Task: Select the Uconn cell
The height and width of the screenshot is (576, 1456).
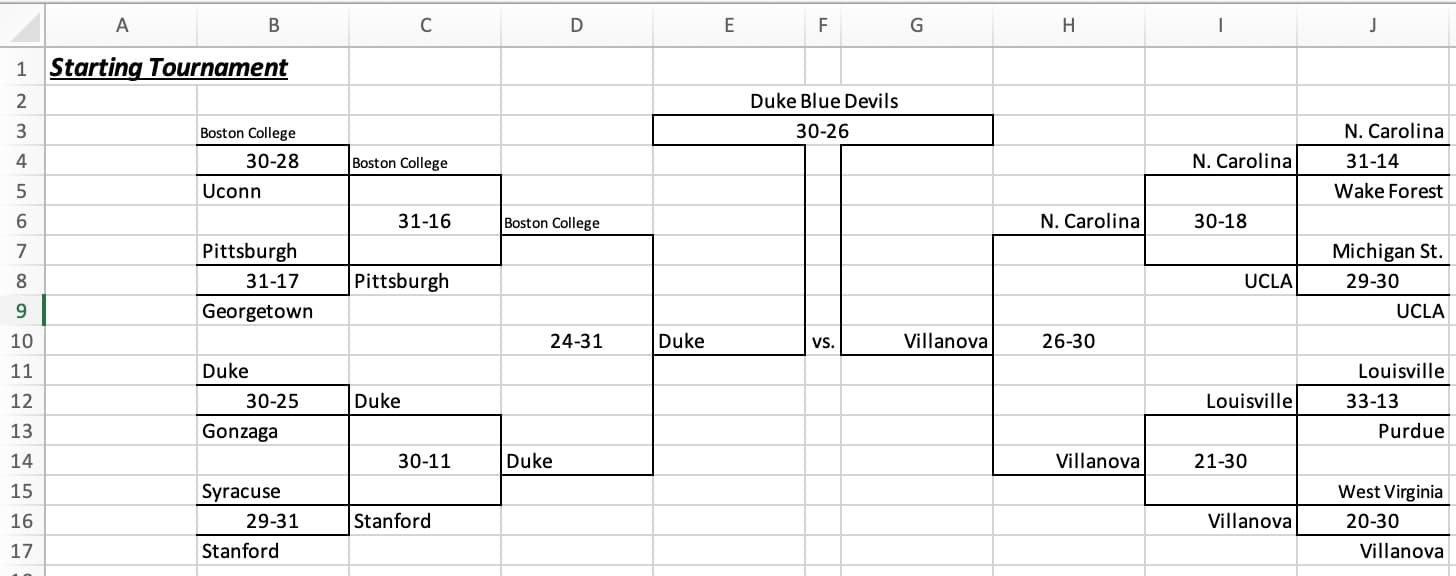Action: 273,191
